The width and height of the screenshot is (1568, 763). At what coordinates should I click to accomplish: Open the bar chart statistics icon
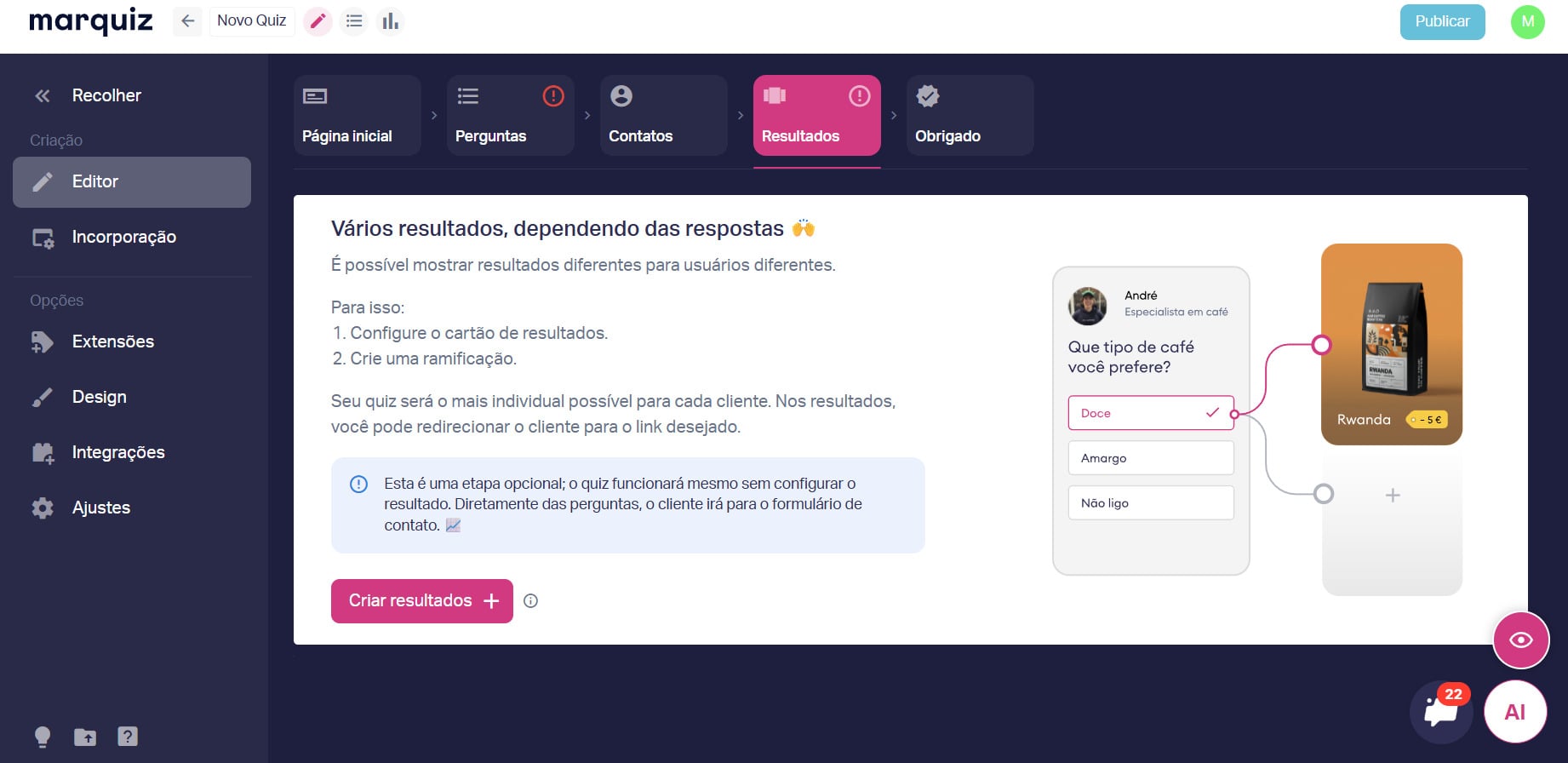(x=390, y=21)
